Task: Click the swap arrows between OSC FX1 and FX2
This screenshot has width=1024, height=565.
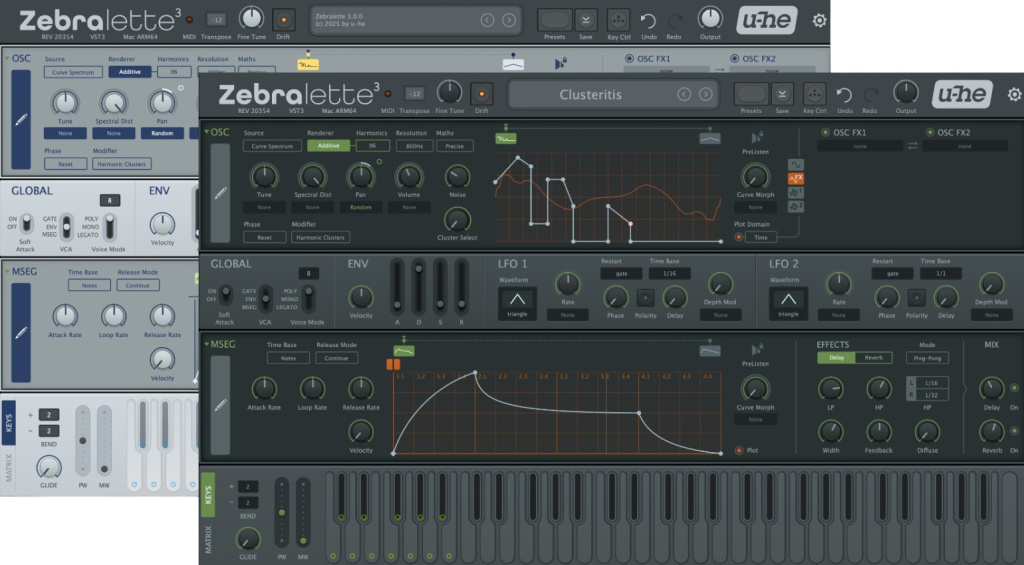Action: pos(912,146)
